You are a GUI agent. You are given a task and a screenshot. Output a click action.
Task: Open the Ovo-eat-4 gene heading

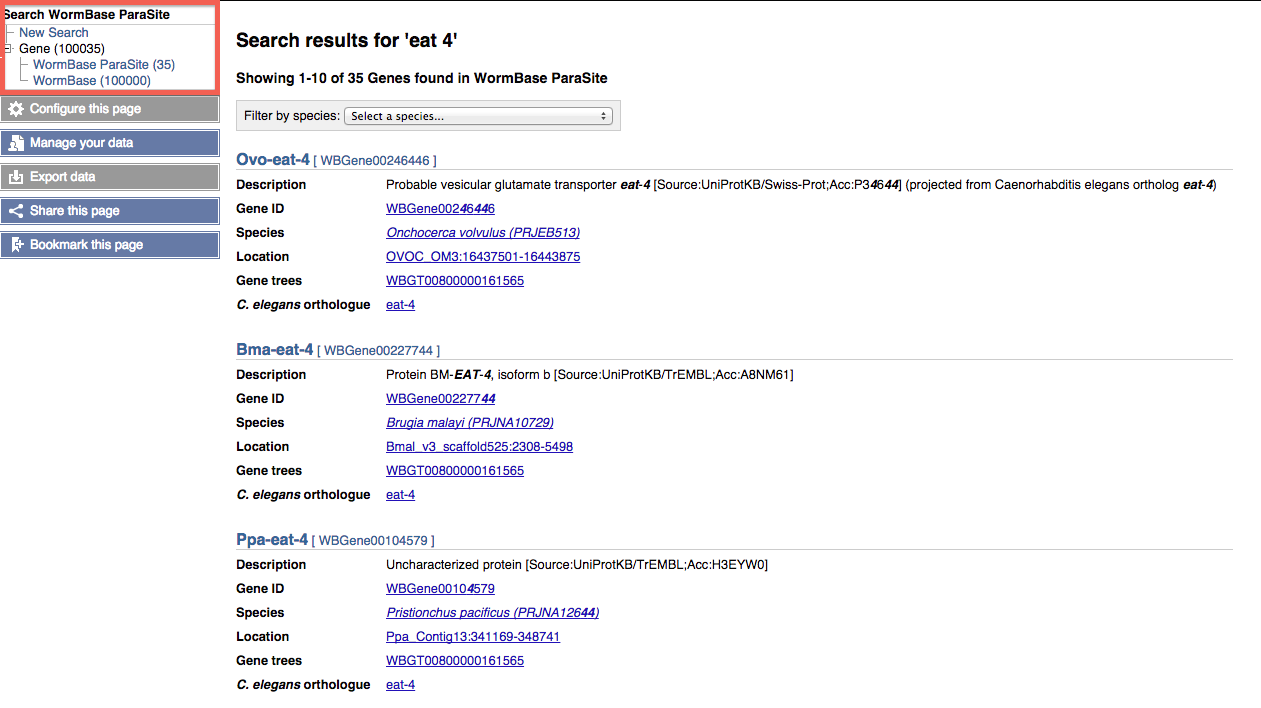[273, 159]
